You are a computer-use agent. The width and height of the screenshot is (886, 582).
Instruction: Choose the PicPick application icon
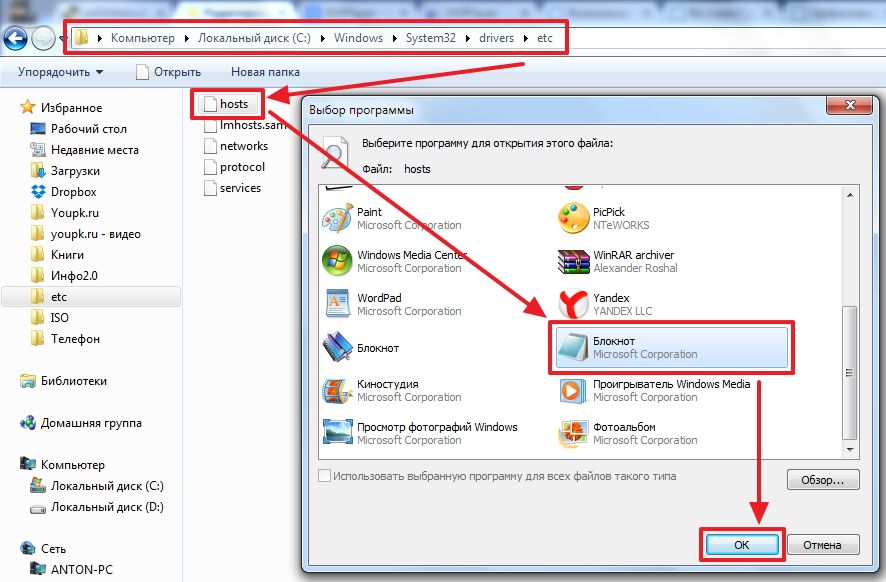coord(573,218)
